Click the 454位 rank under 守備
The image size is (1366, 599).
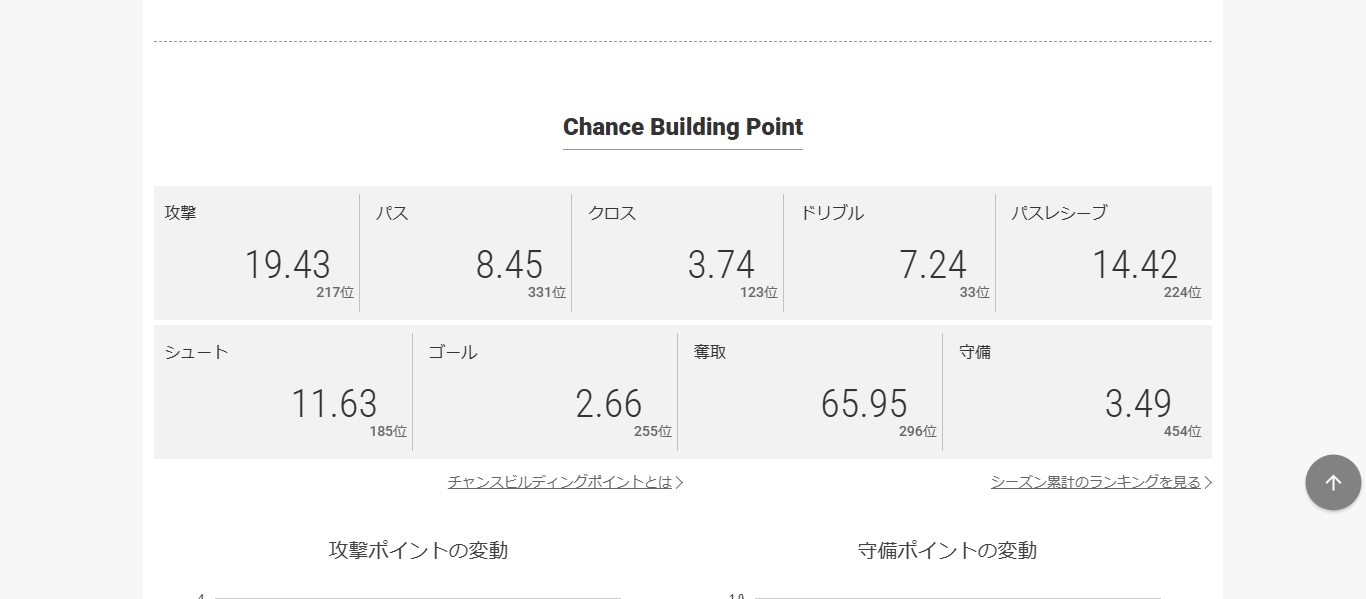pos(1182,432)
